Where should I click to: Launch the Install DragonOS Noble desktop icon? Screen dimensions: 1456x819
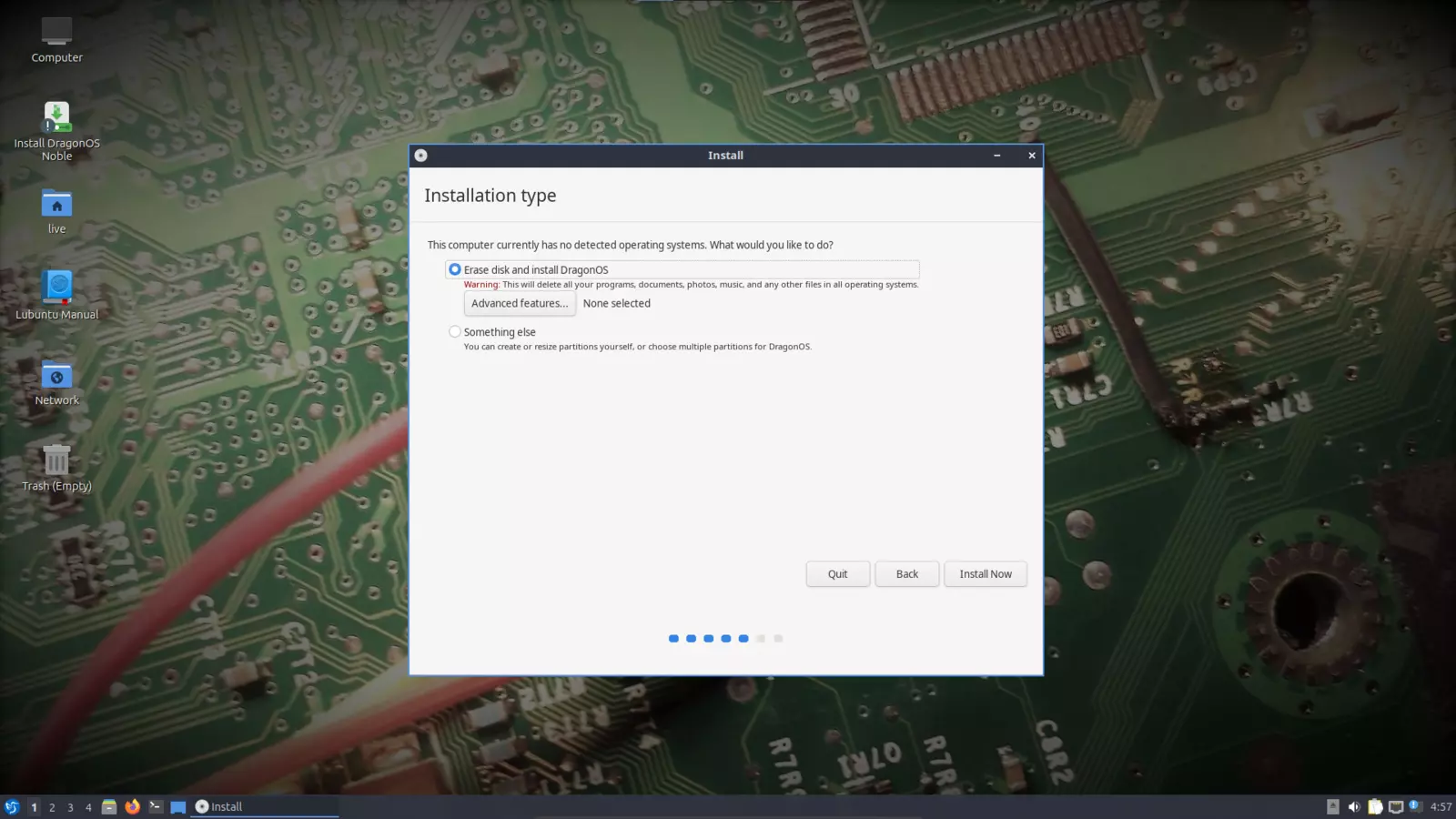(x=56, y=131)
